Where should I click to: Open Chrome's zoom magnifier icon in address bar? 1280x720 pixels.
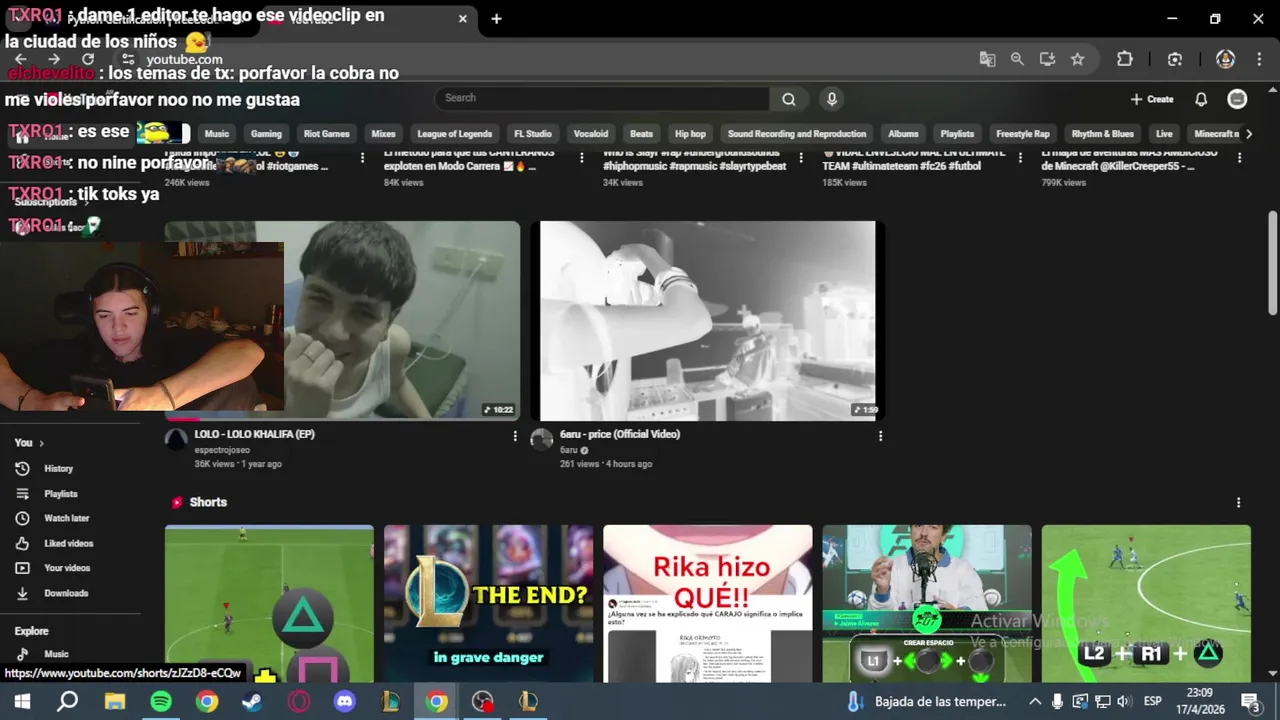click(1017, 59)
